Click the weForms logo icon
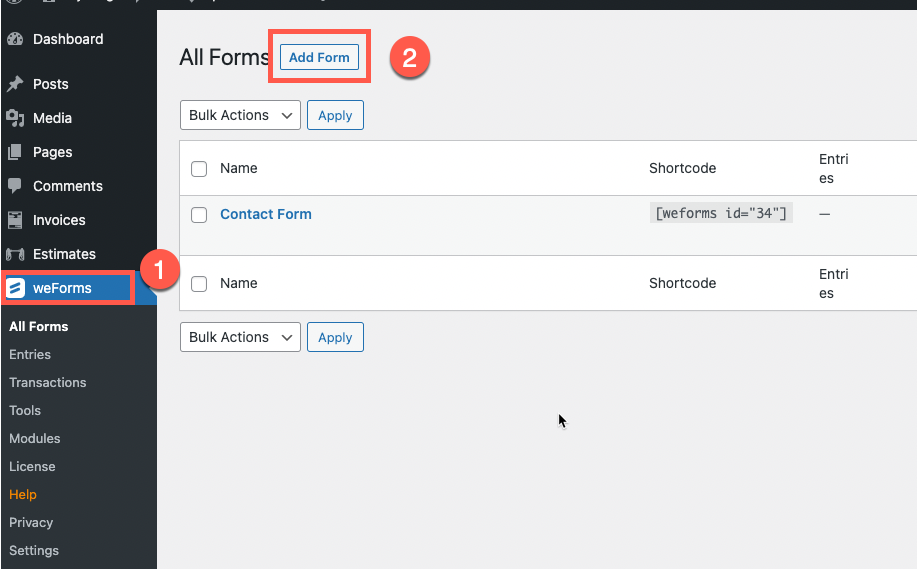 coord(16,289)
